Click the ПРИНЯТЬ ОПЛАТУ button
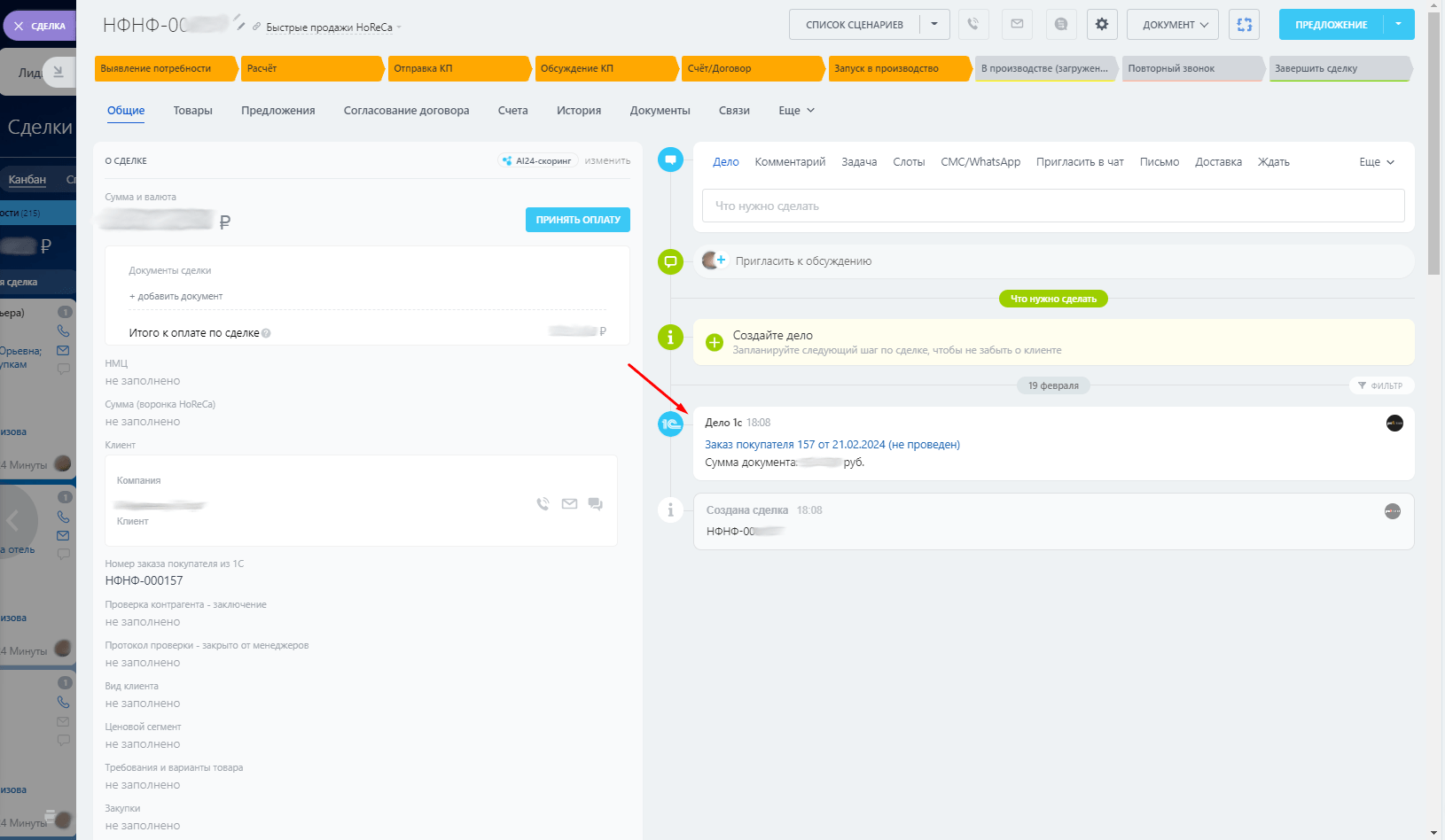 578,220
